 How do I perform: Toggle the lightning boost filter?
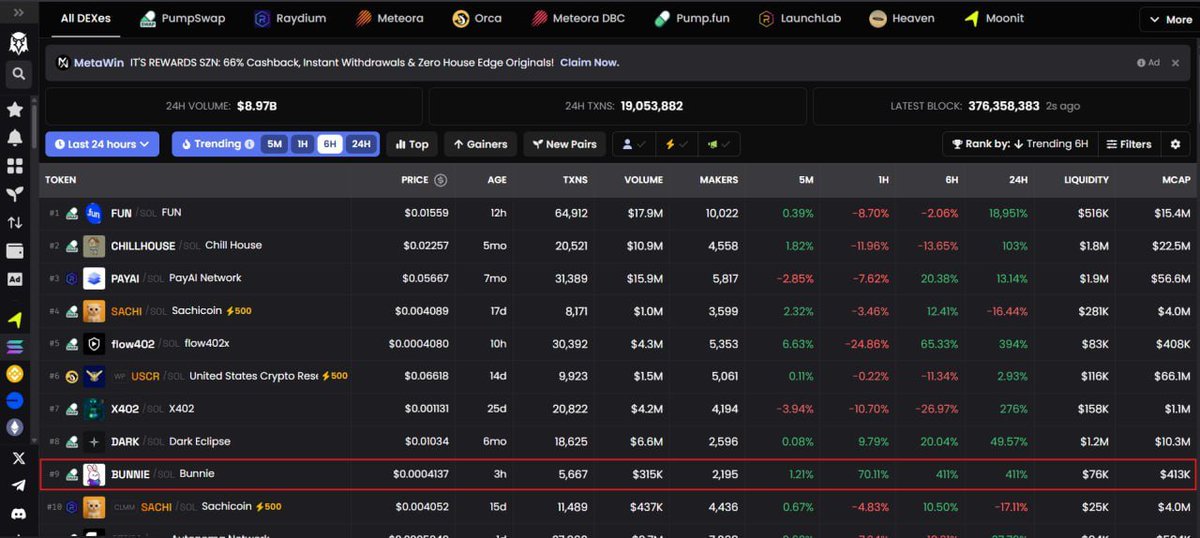[x=676, y=144]
